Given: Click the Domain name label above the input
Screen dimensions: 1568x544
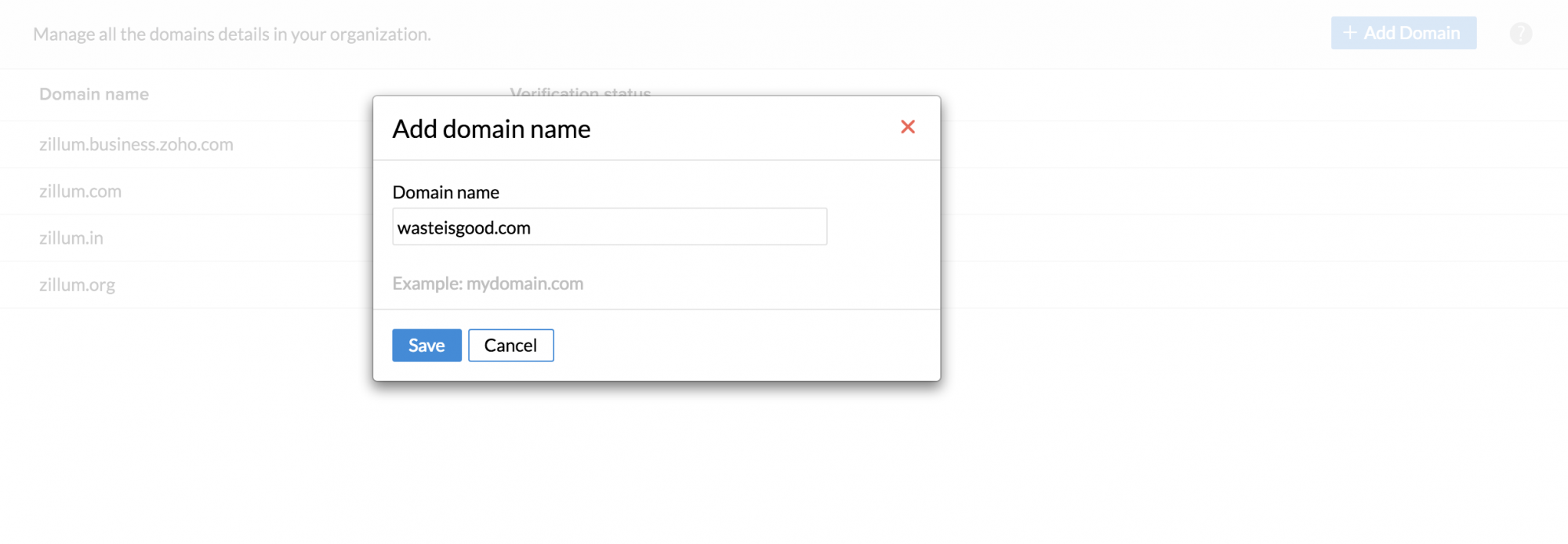Looking at the screenshot, I should click(445, 193).
